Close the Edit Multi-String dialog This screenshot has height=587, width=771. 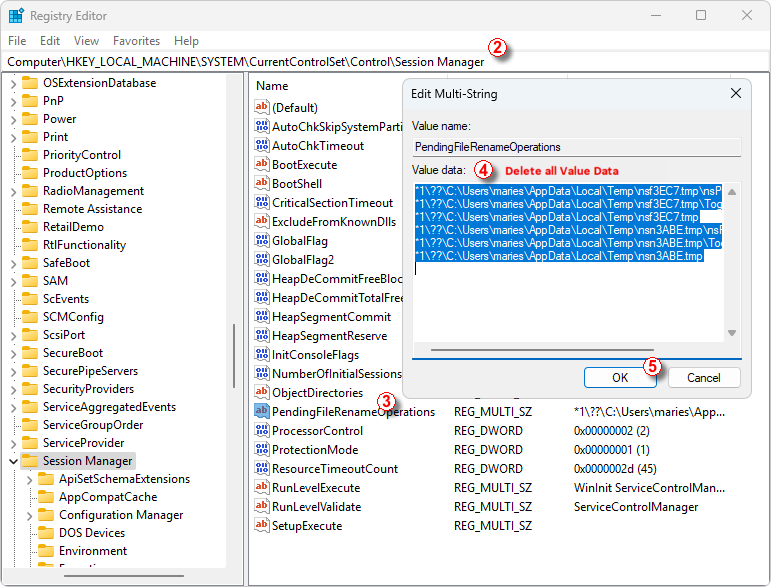[736, 93]
